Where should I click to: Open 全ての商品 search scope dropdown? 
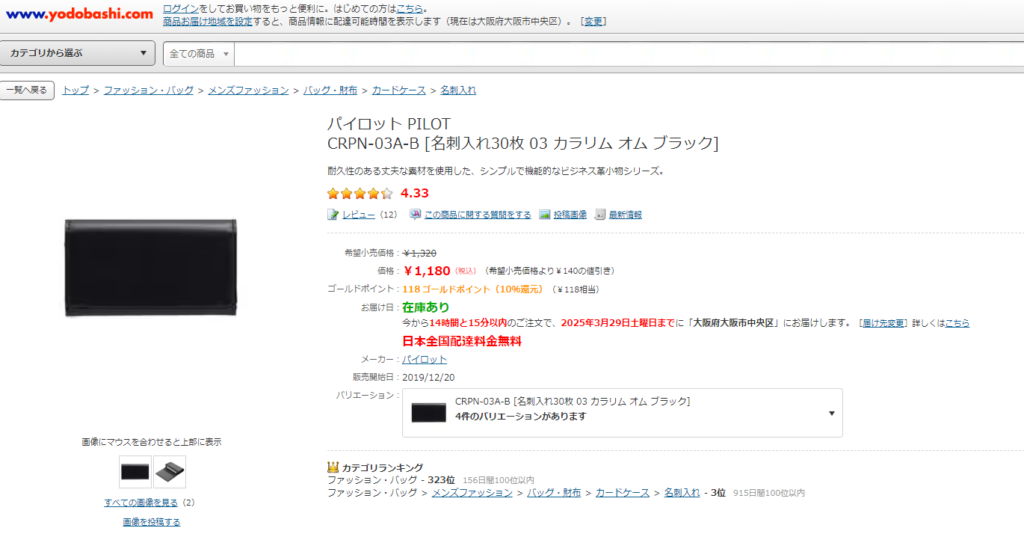pos(199,54)
